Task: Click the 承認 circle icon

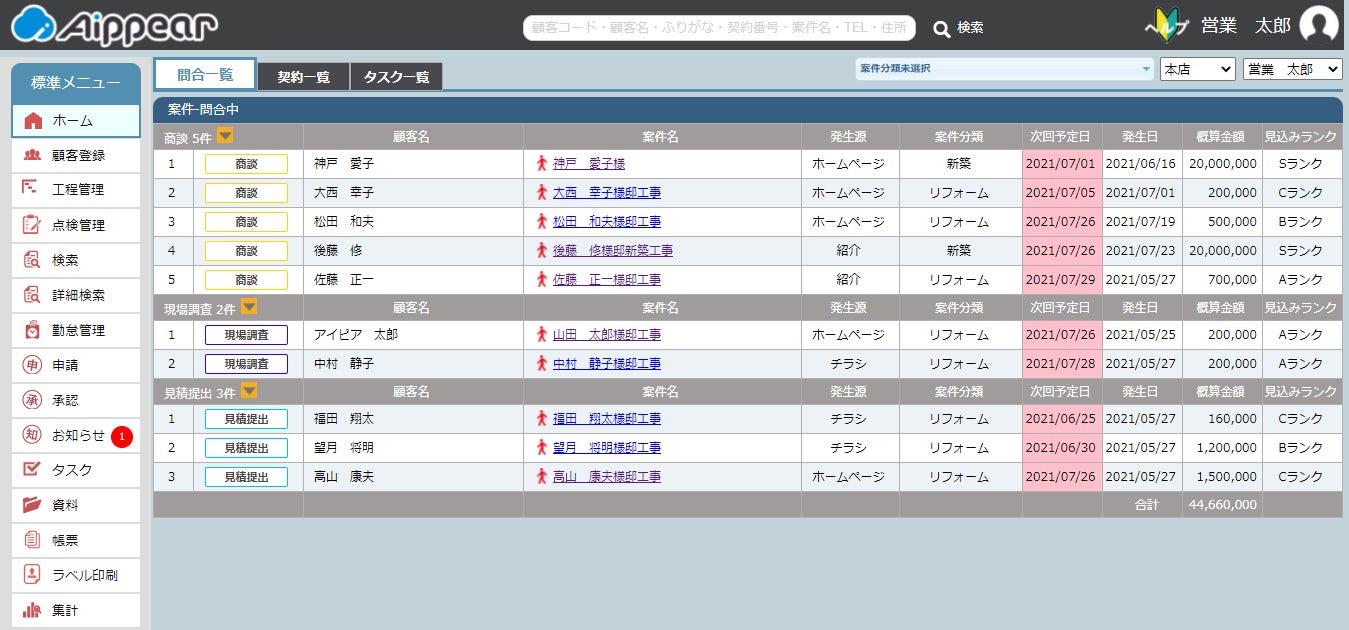Action: click(x=32, y=400)
